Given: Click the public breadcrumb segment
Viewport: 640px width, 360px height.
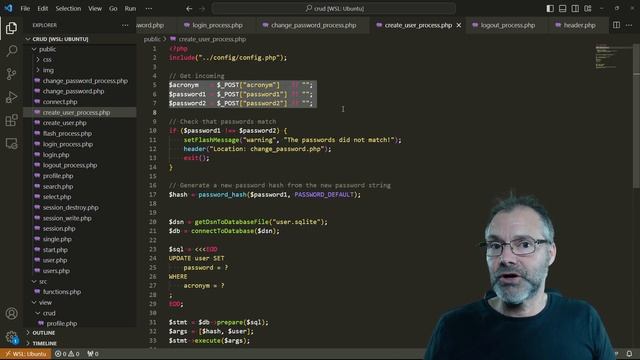Looking at the screenshot, I should (x=152, y=39).
